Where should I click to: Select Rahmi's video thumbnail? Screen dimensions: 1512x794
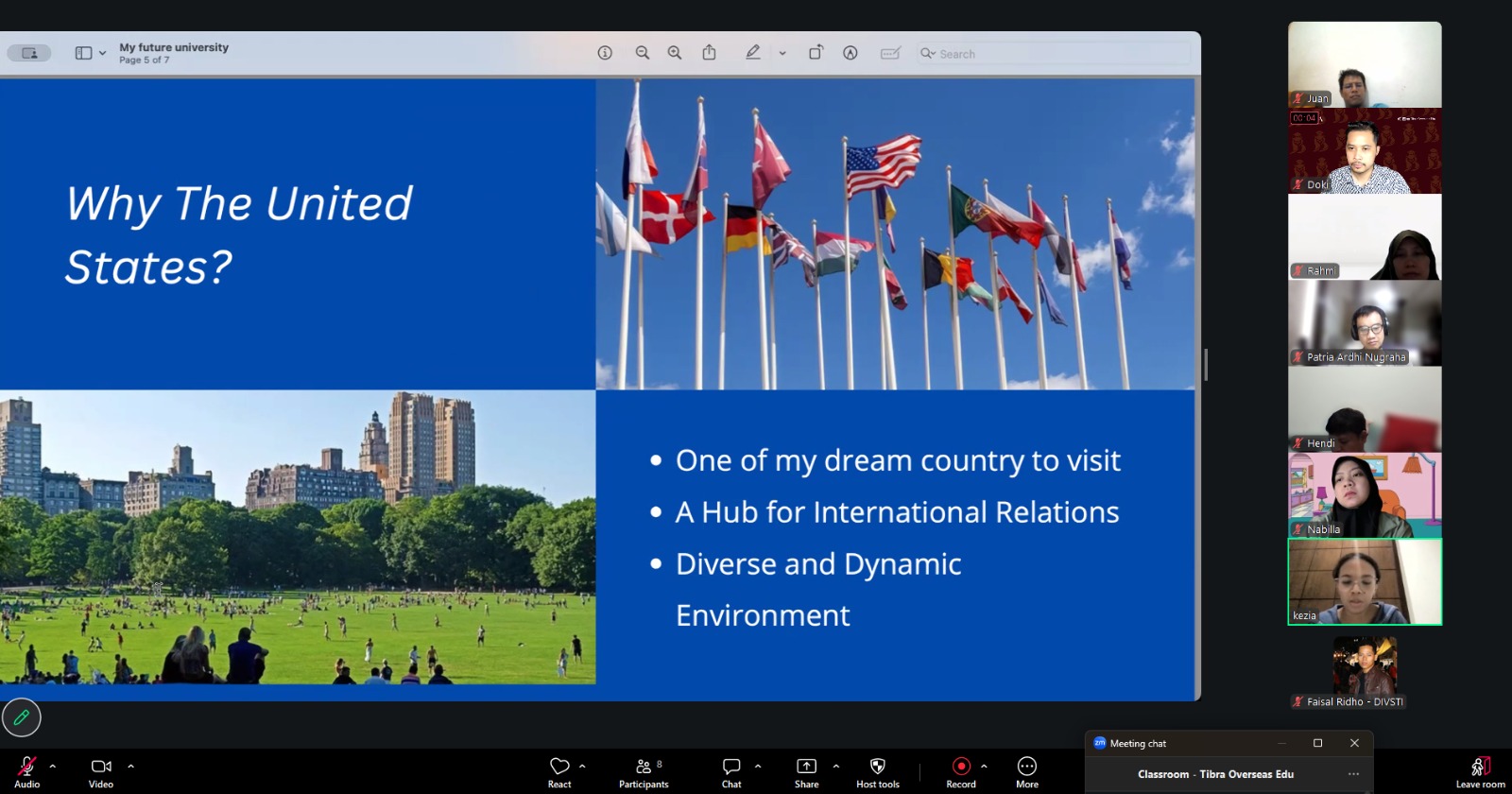[x=1365, y=237]
